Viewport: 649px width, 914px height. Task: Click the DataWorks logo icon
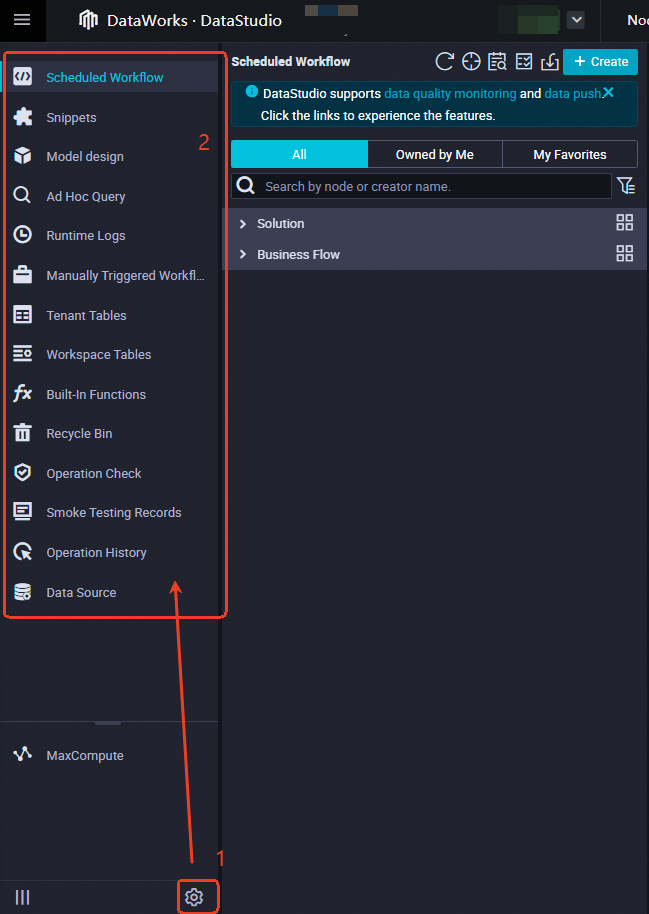[88, 20]
